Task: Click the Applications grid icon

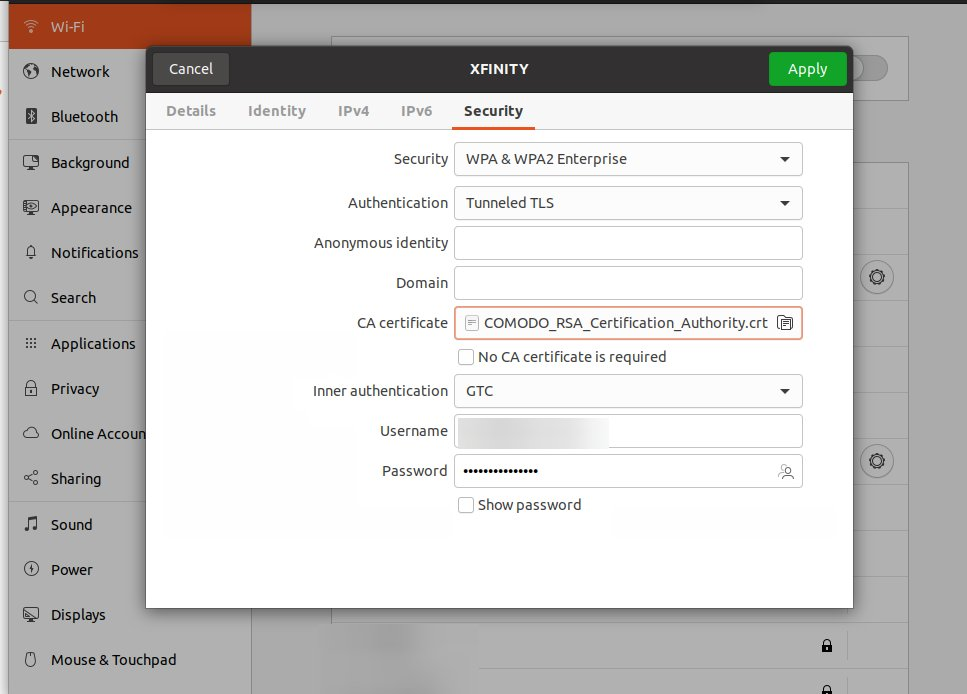Action: [x=31, y=343]
